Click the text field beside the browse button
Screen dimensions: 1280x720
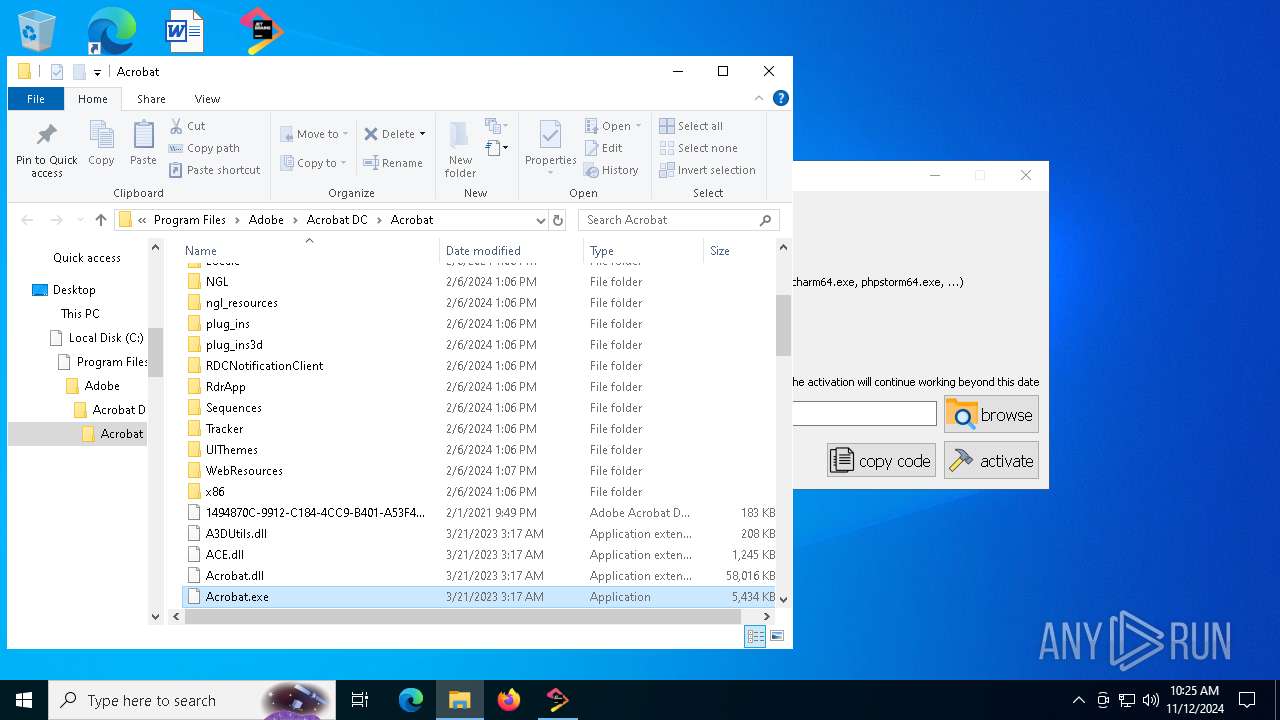(x=865, y=414)
